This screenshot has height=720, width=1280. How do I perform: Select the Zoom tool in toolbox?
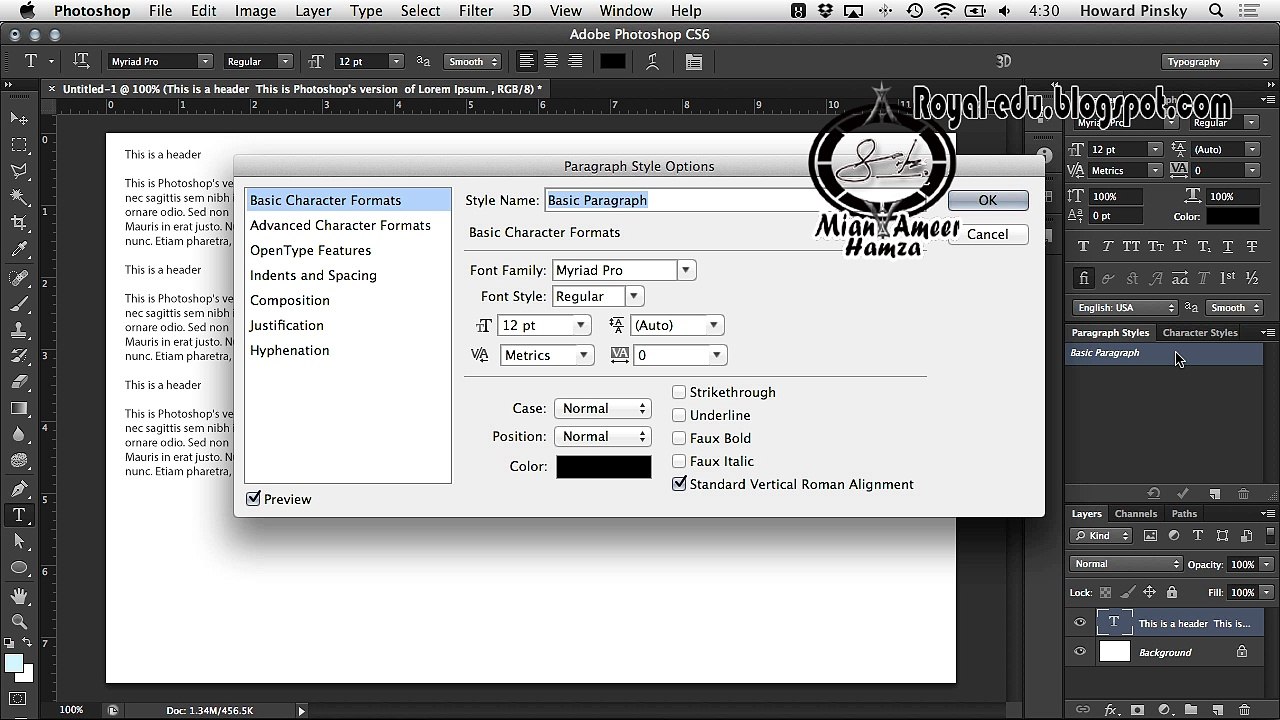pyautogui.click(x=19, y=621)
